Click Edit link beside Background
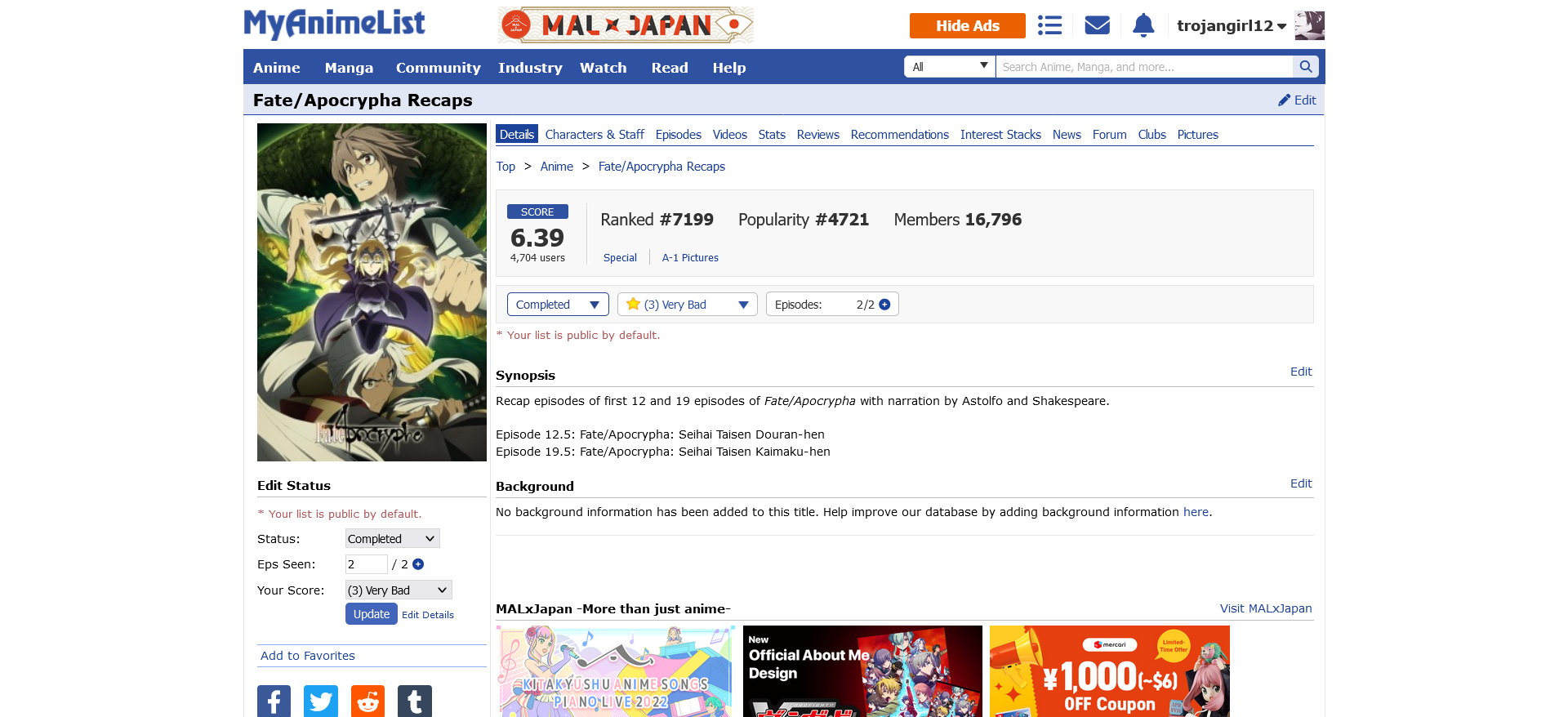 [x=1301, y=483]
